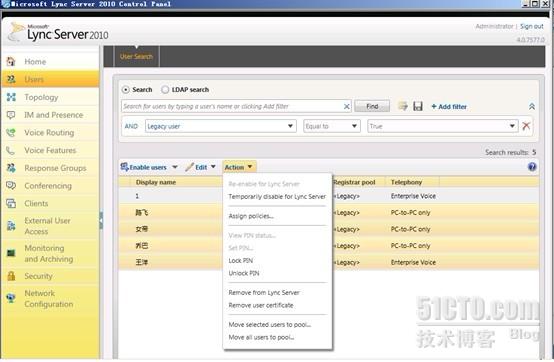
Task: Expand the Edit menu dropdown arrow
Action: tap(213, 167)
